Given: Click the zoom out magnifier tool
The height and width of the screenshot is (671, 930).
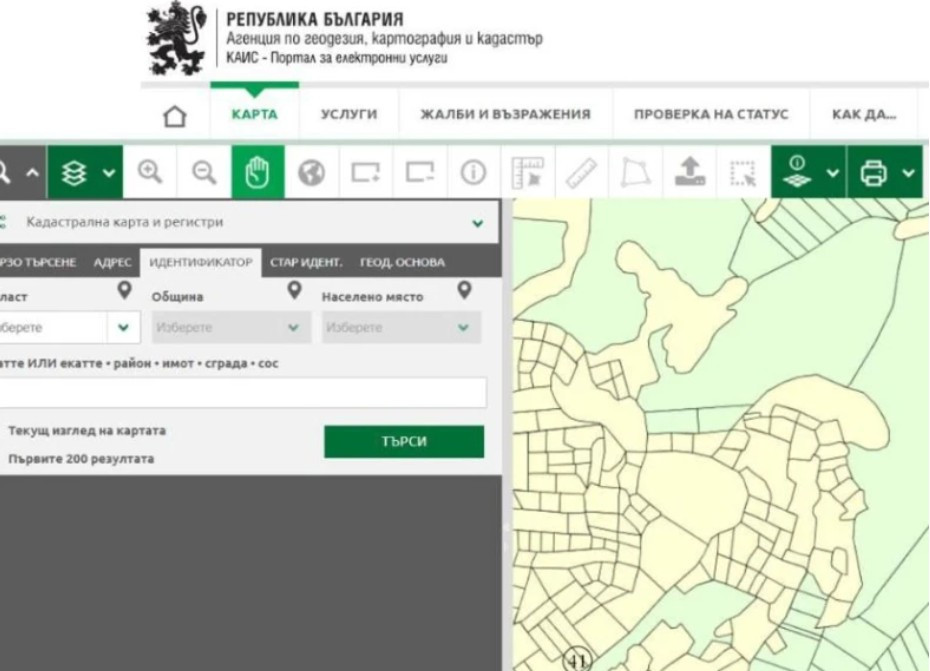Looking at the screenshot, I should (204, 173).
